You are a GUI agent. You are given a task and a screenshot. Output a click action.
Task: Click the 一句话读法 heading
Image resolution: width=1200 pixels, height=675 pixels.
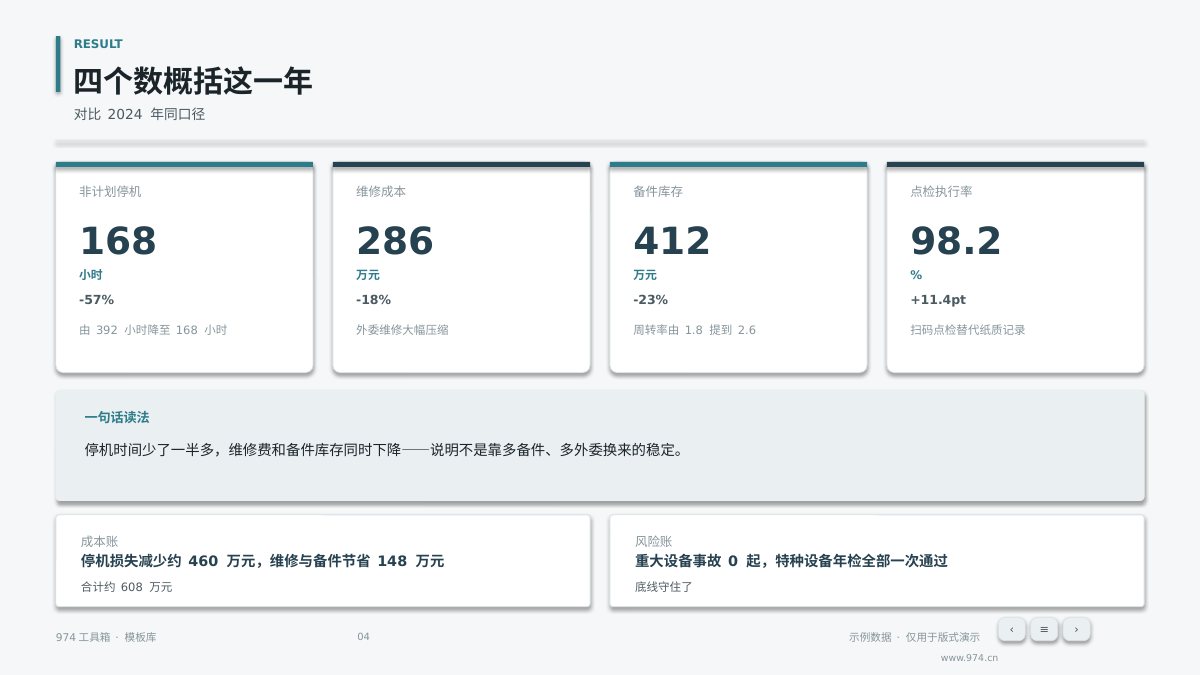(x=117, y=418)
